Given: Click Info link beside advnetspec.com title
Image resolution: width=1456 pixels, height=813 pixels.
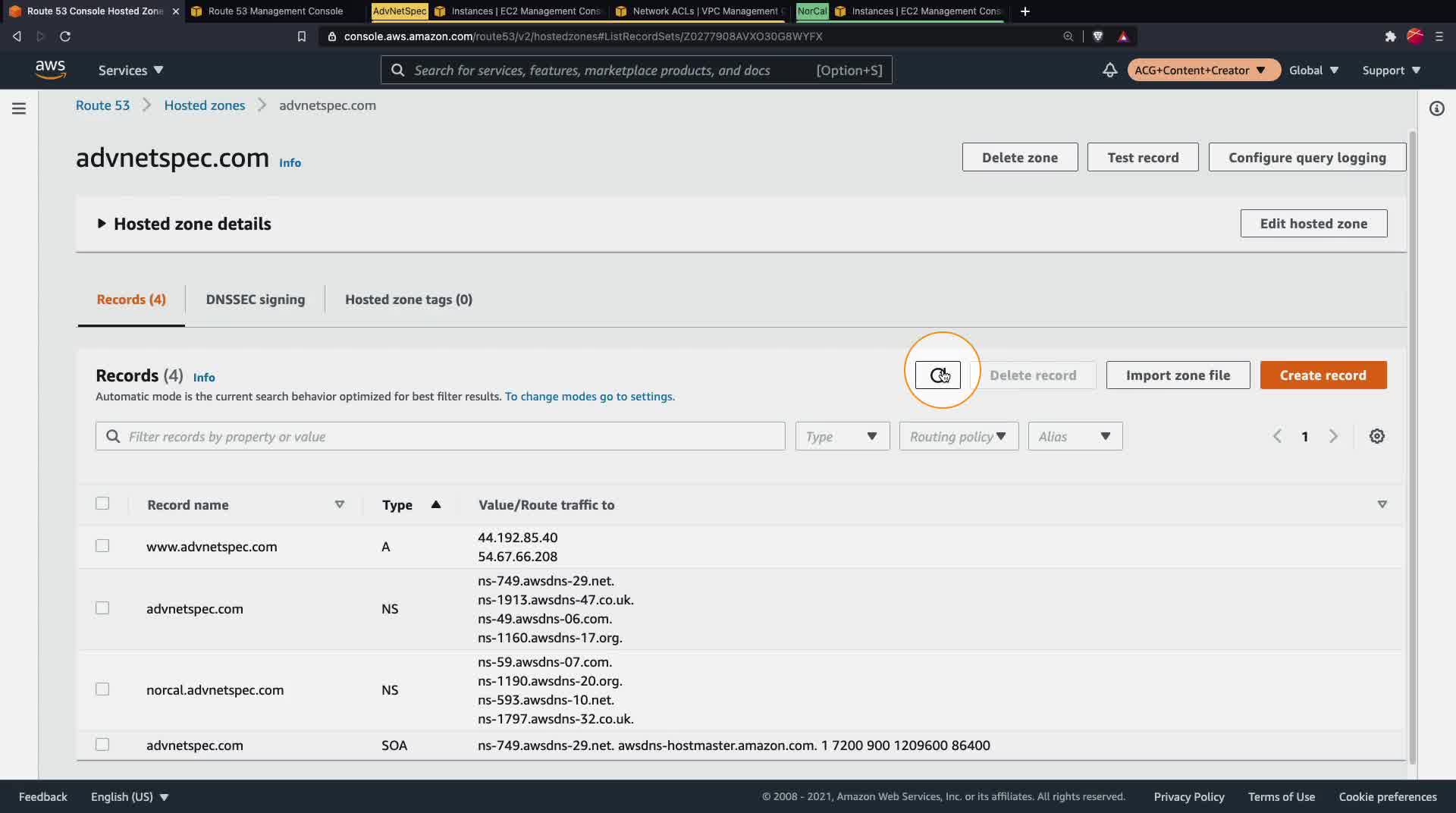Looking at the screenshot, I should point(290,163).
